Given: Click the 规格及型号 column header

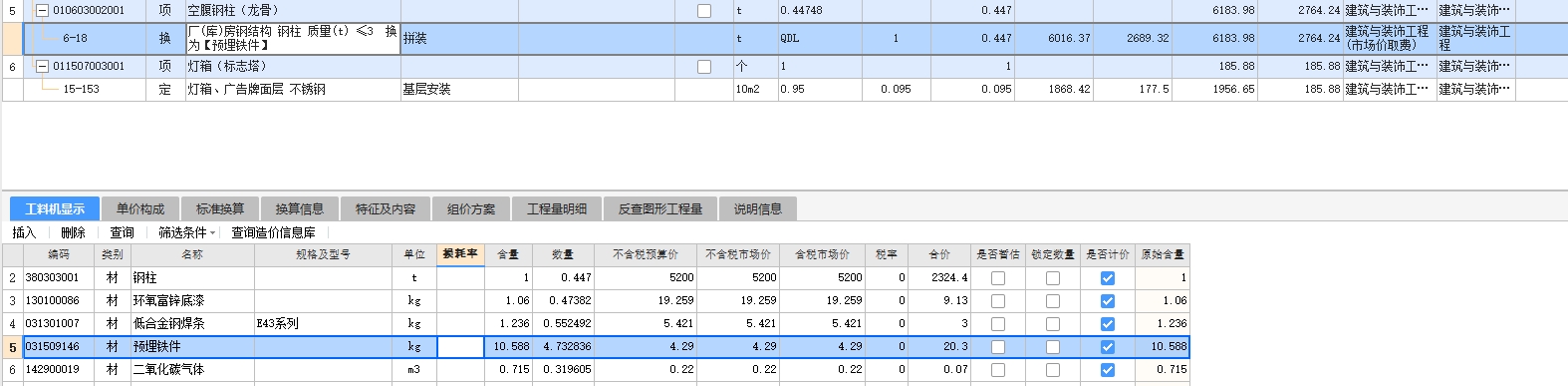Looking at the screenshot, I should [323, 254].
